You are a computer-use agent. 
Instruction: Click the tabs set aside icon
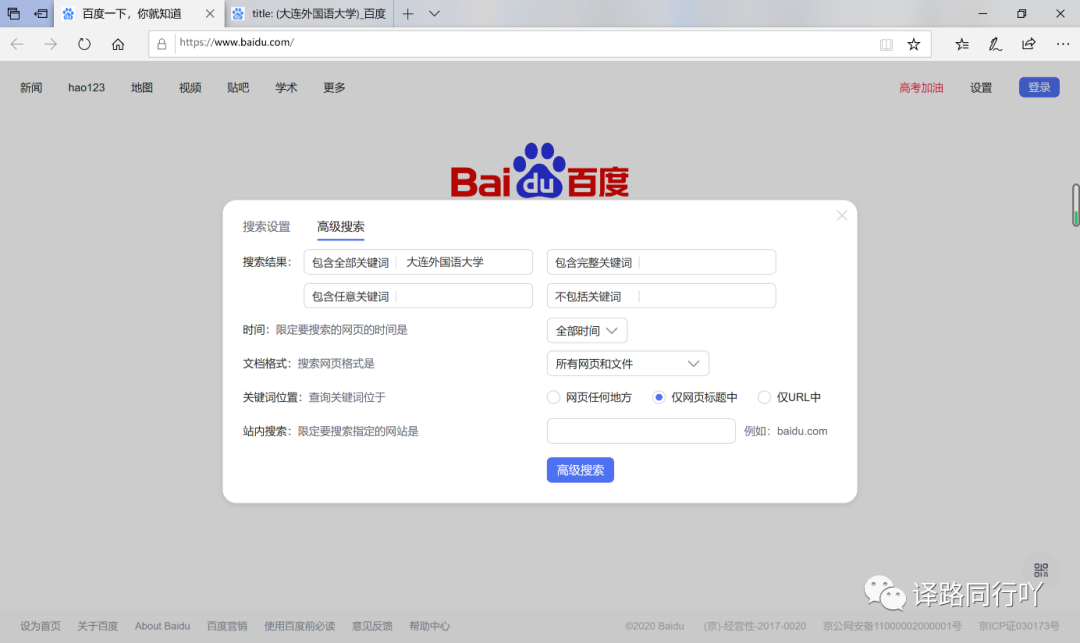[14, 13]
